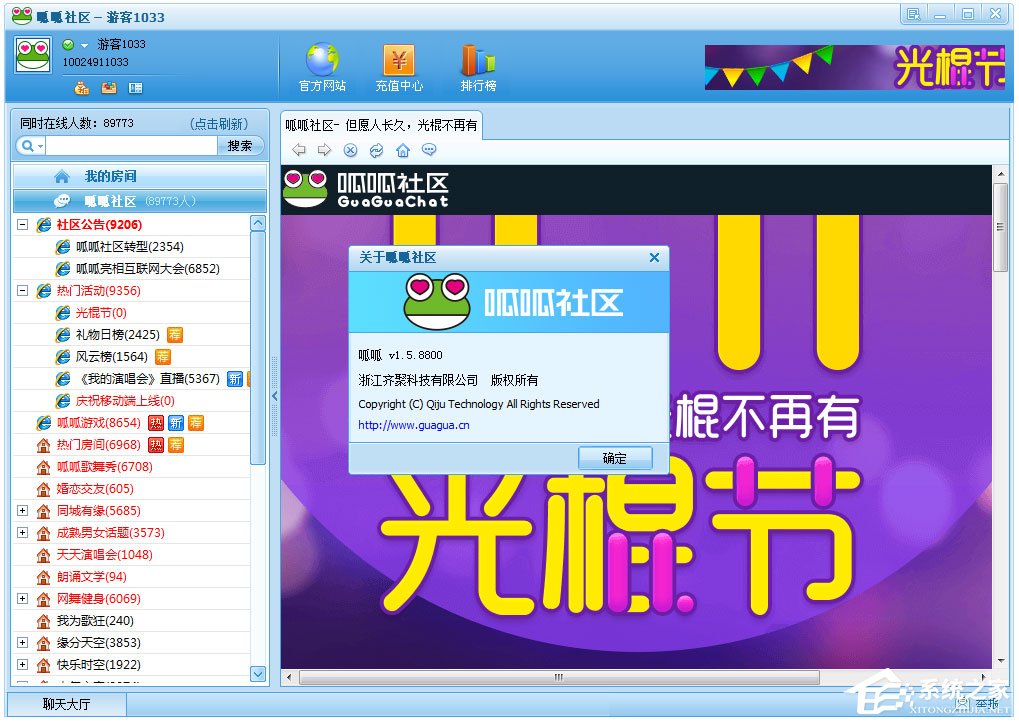
Task: Click the 点击刷新 refresh link
Action: pos(219,124)
